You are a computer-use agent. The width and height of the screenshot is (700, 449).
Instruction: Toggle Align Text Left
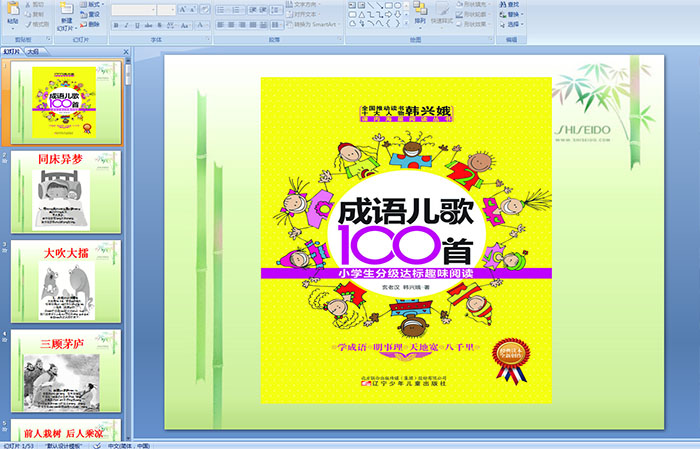221,25
